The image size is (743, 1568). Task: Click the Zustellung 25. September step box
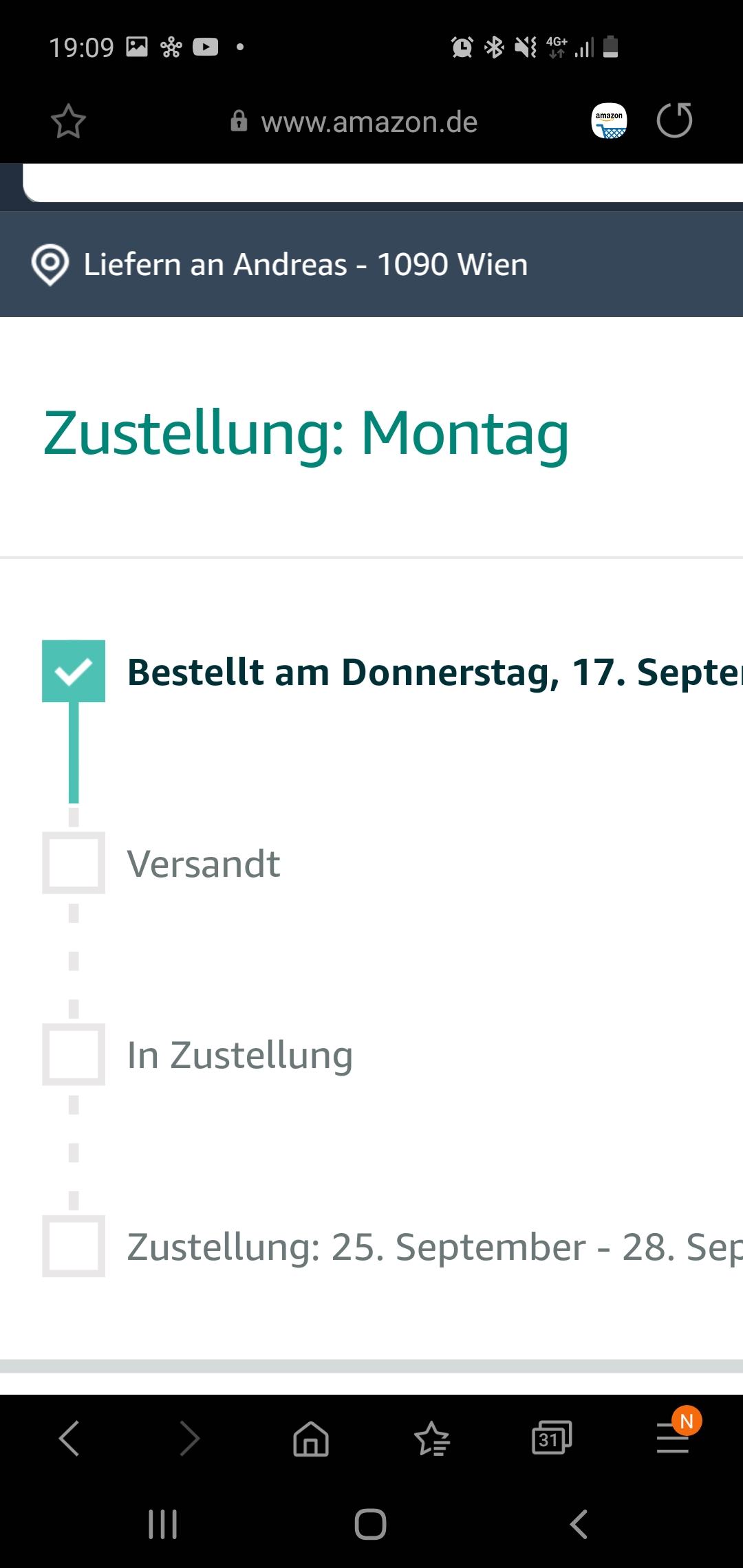coord(74,1246)
